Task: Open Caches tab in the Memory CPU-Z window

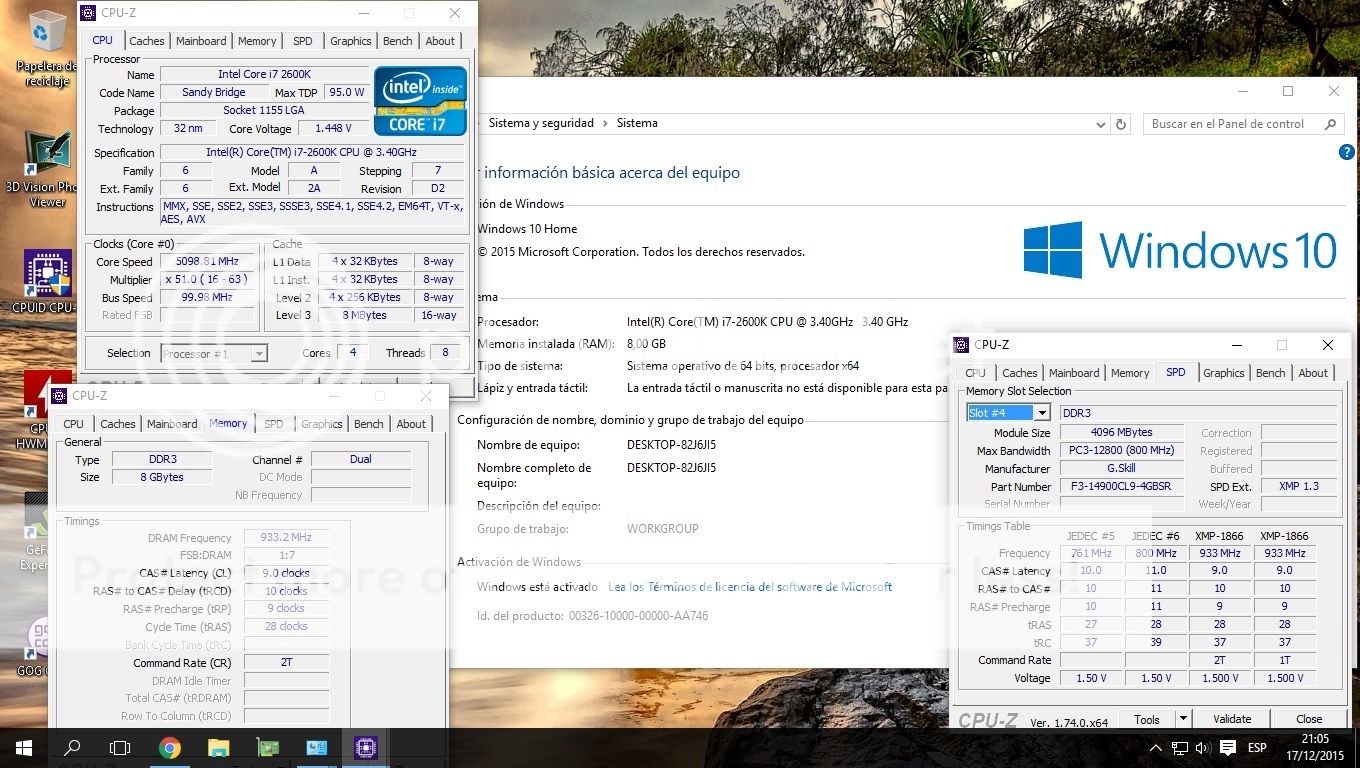Action: pos(118,424)
